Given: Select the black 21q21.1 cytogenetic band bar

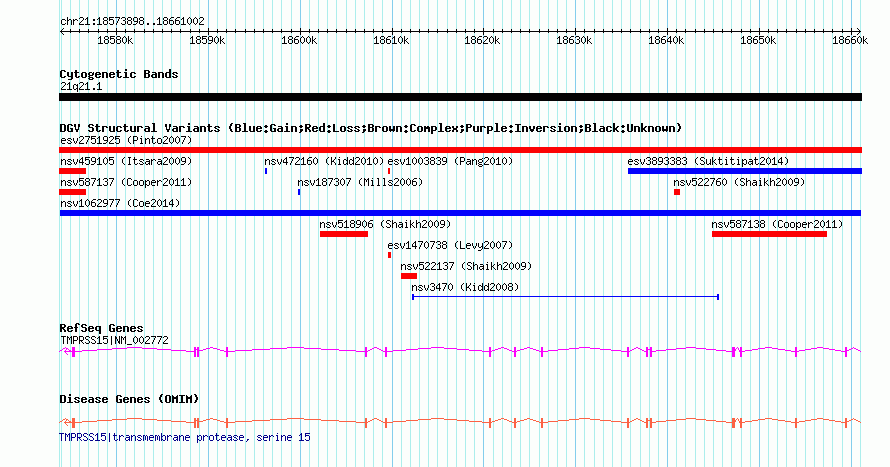Looking at the screenshot, I should [x=460, y=97].
